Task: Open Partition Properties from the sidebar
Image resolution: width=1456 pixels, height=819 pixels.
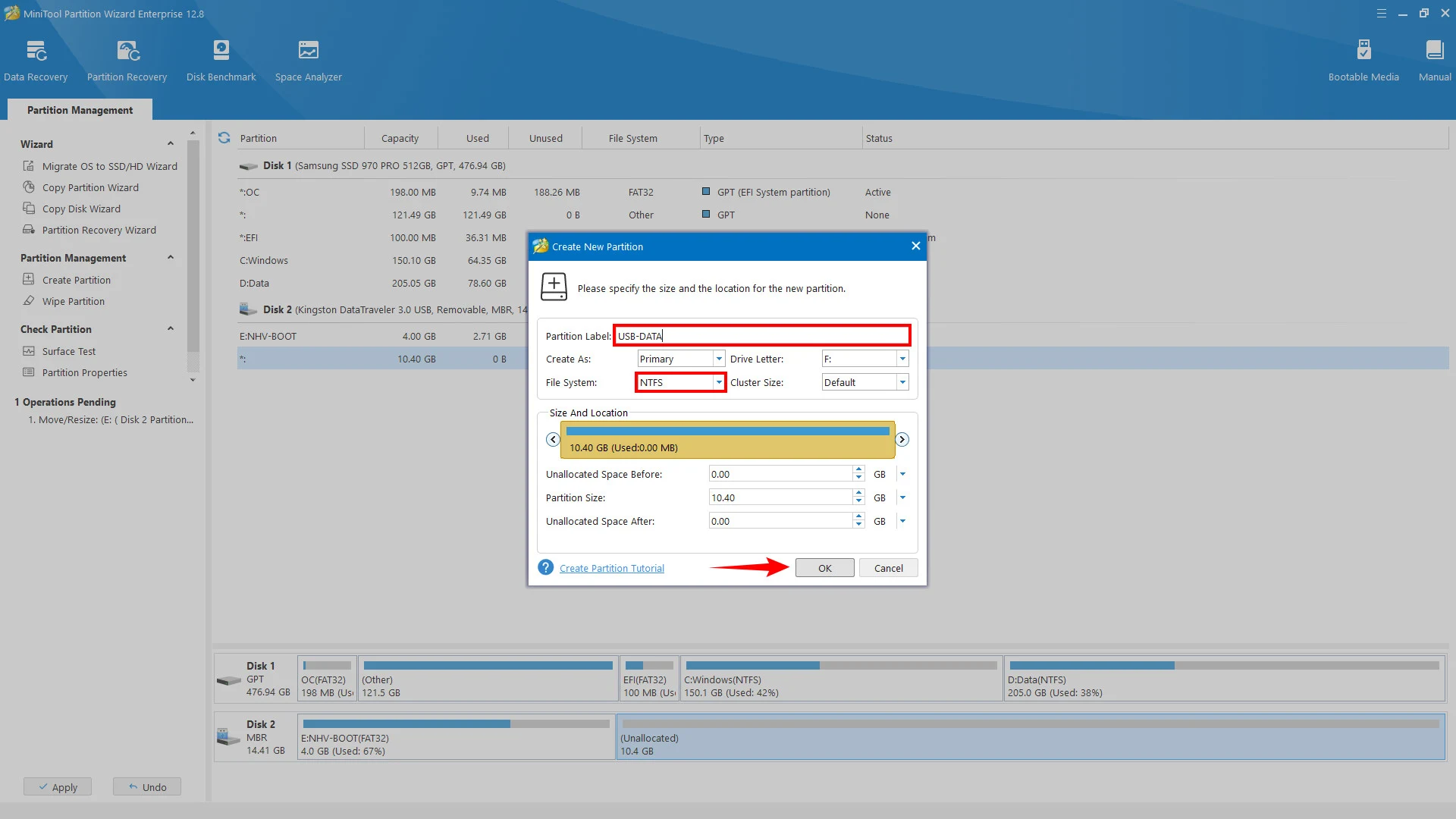Action: click(x=75, y=372)
